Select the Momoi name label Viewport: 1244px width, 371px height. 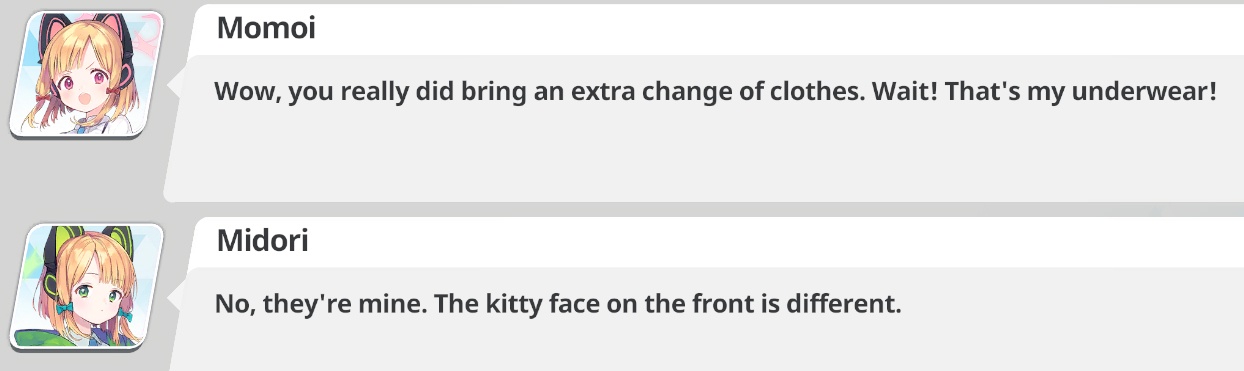266,28
